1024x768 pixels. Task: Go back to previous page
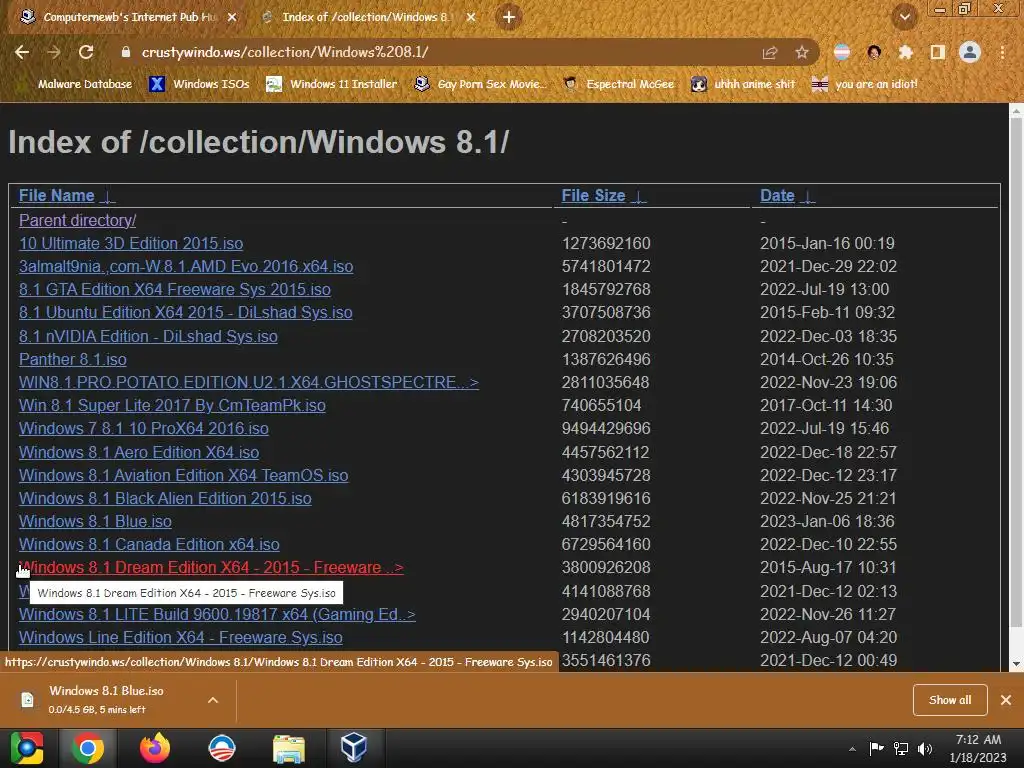(22, 52)
